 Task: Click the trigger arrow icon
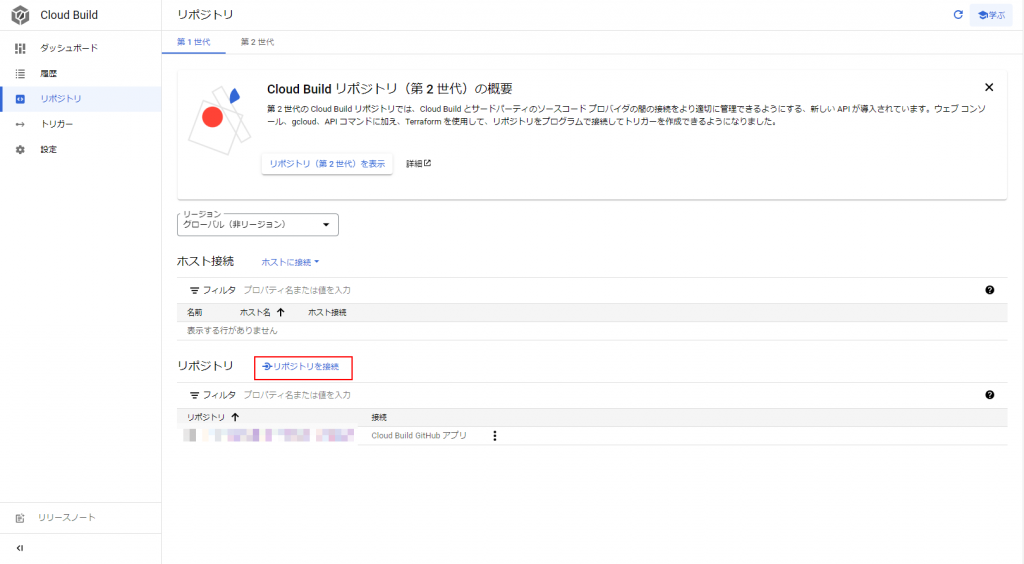pos(20,124)
